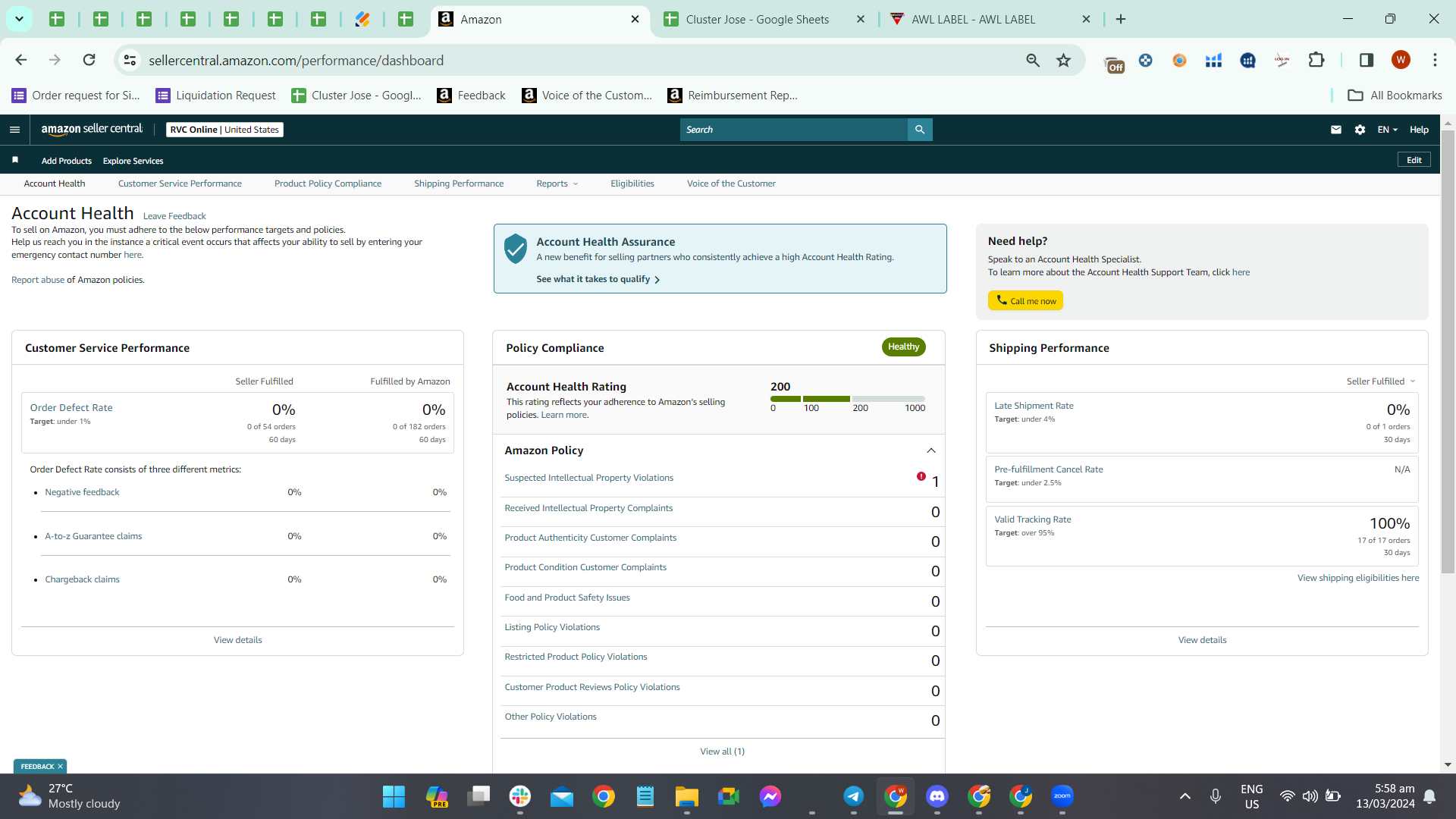Open the A-to-z Guarantee claims link
Image resolution: width=1456 pixels, height=819 pixels.
(x=93, y=536)
